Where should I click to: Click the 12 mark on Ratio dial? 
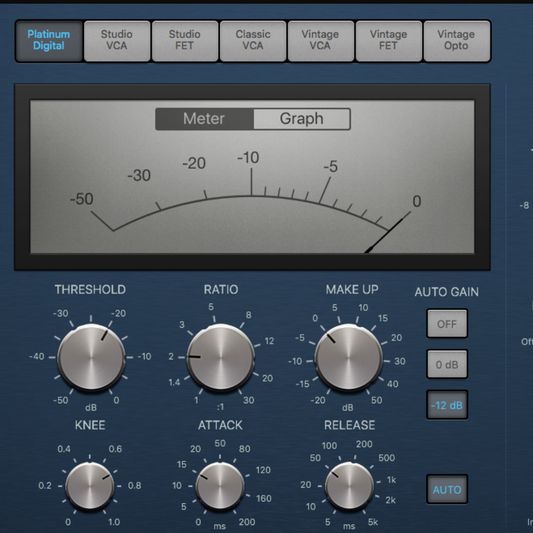(x=269, y=341)
